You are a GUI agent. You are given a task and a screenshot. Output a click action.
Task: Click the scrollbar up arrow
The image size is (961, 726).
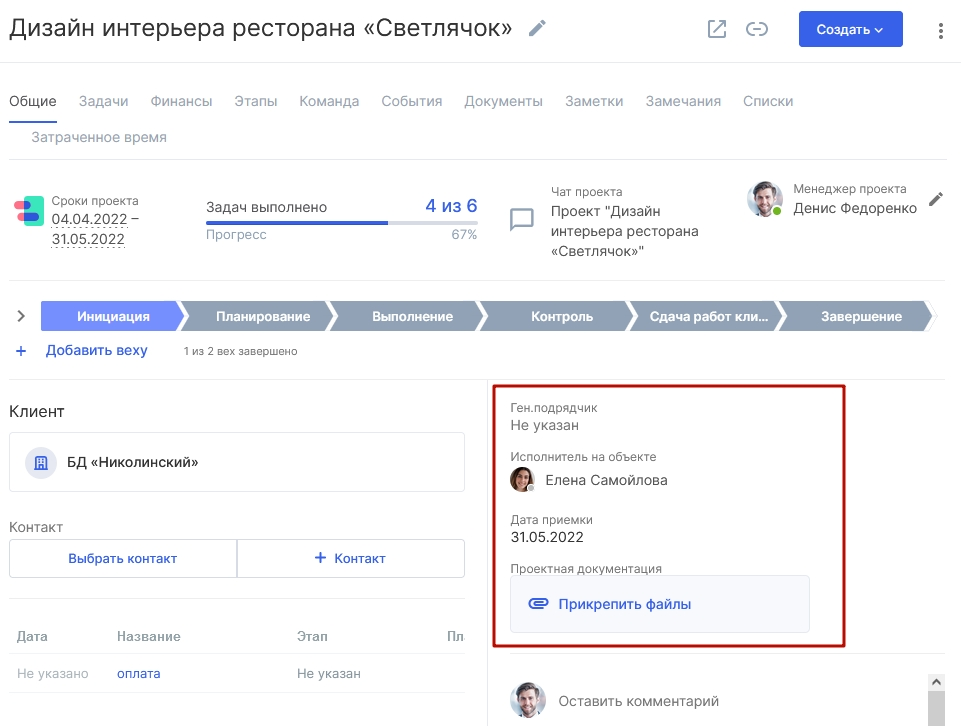pyautogui.click(x=936, y=682)
